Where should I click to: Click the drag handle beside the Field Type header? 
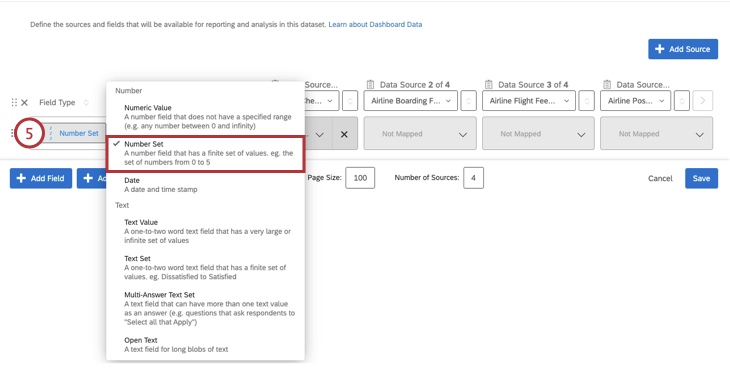[x=14, y=102]
